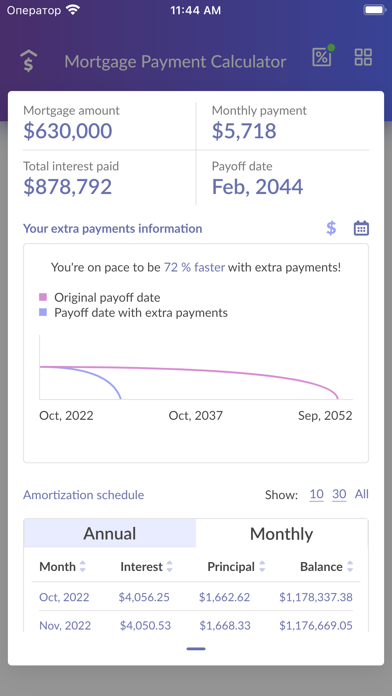Select the Nov, 2022 table row month

[65, 625]
